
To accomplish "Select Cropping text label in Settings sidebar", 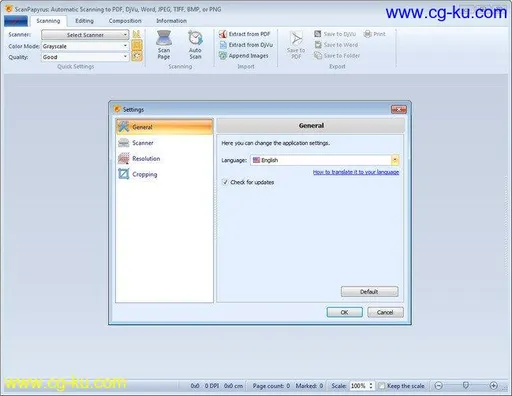I will click(145, 175).
